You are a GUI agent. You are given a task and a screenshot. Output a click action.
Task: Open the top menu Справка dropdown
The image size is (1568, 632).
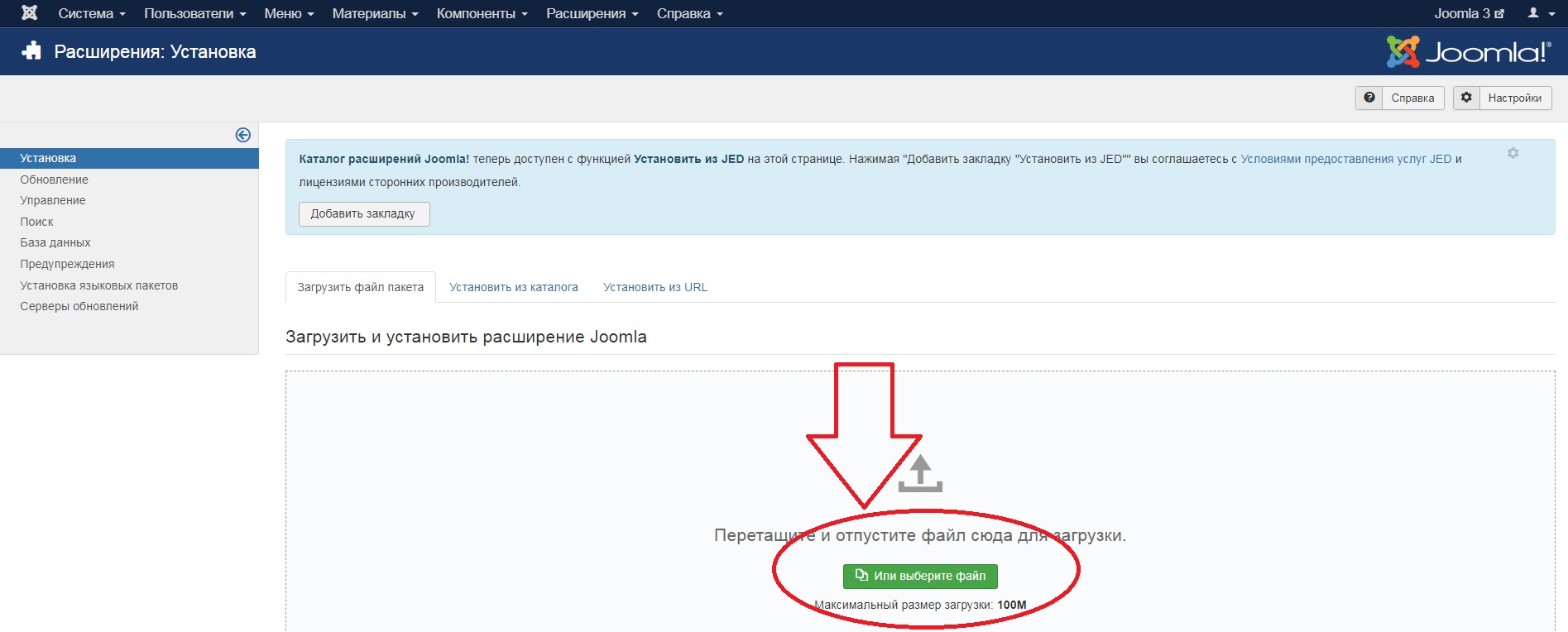(689, 13)
